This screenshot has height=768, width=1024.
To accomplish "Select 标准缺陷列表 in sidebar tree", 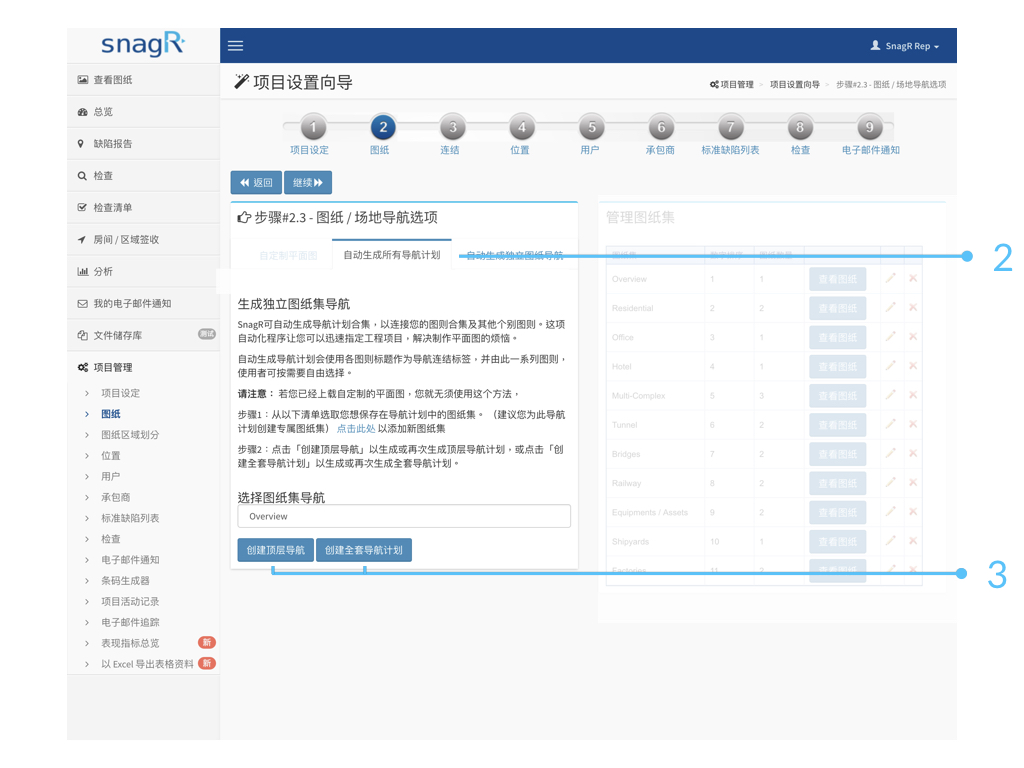I will [130, 519].
